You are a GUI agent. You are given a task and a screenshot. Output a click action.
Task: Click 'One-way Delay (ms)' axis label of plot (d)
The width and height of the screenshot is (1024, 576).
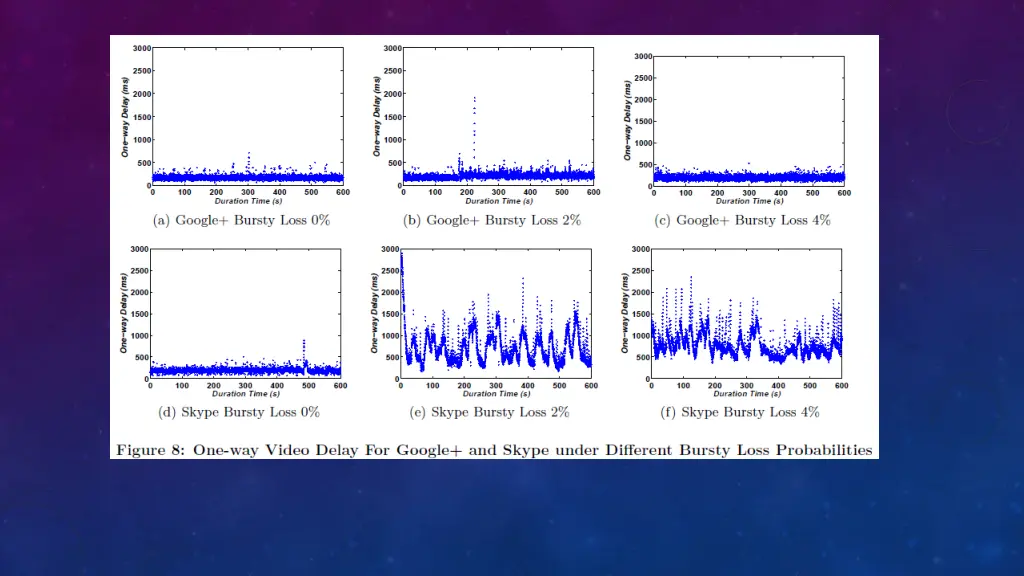(x=123, y=313)
